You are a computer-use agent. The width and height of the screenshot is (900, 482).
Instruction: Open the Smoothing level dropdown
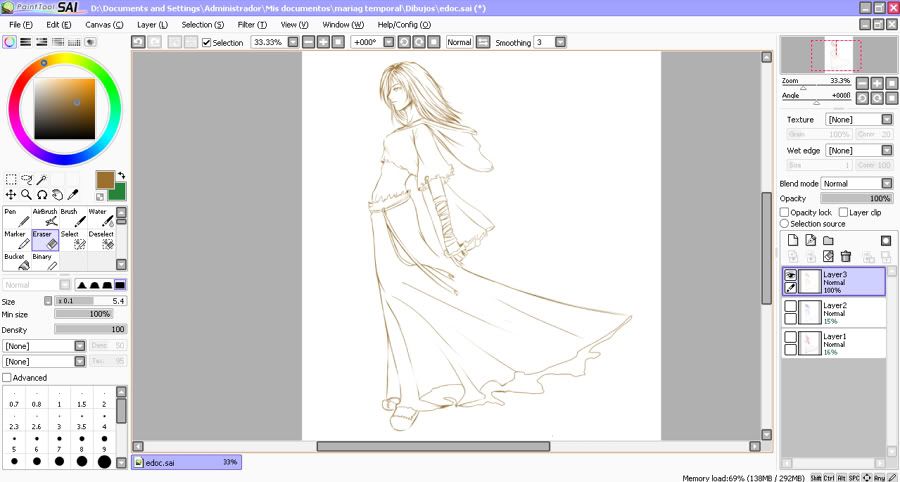560,42
